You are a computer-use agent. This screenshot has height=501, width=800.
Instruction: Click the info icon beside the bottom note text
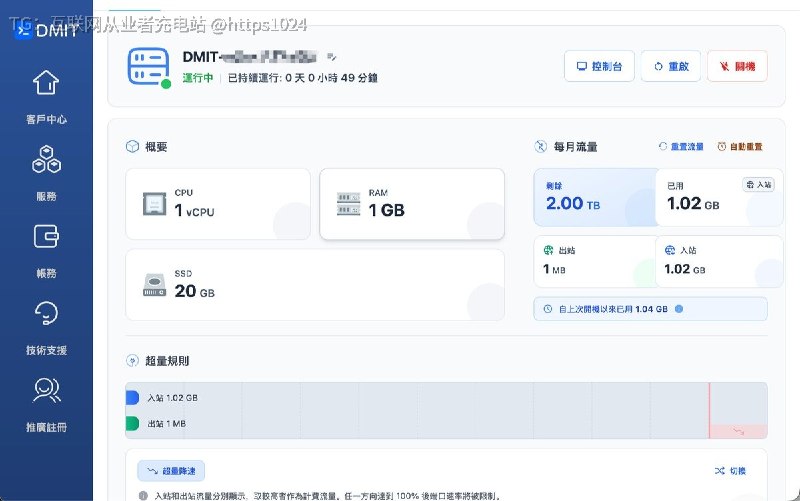pyautogui.click(x=143, y=495)
